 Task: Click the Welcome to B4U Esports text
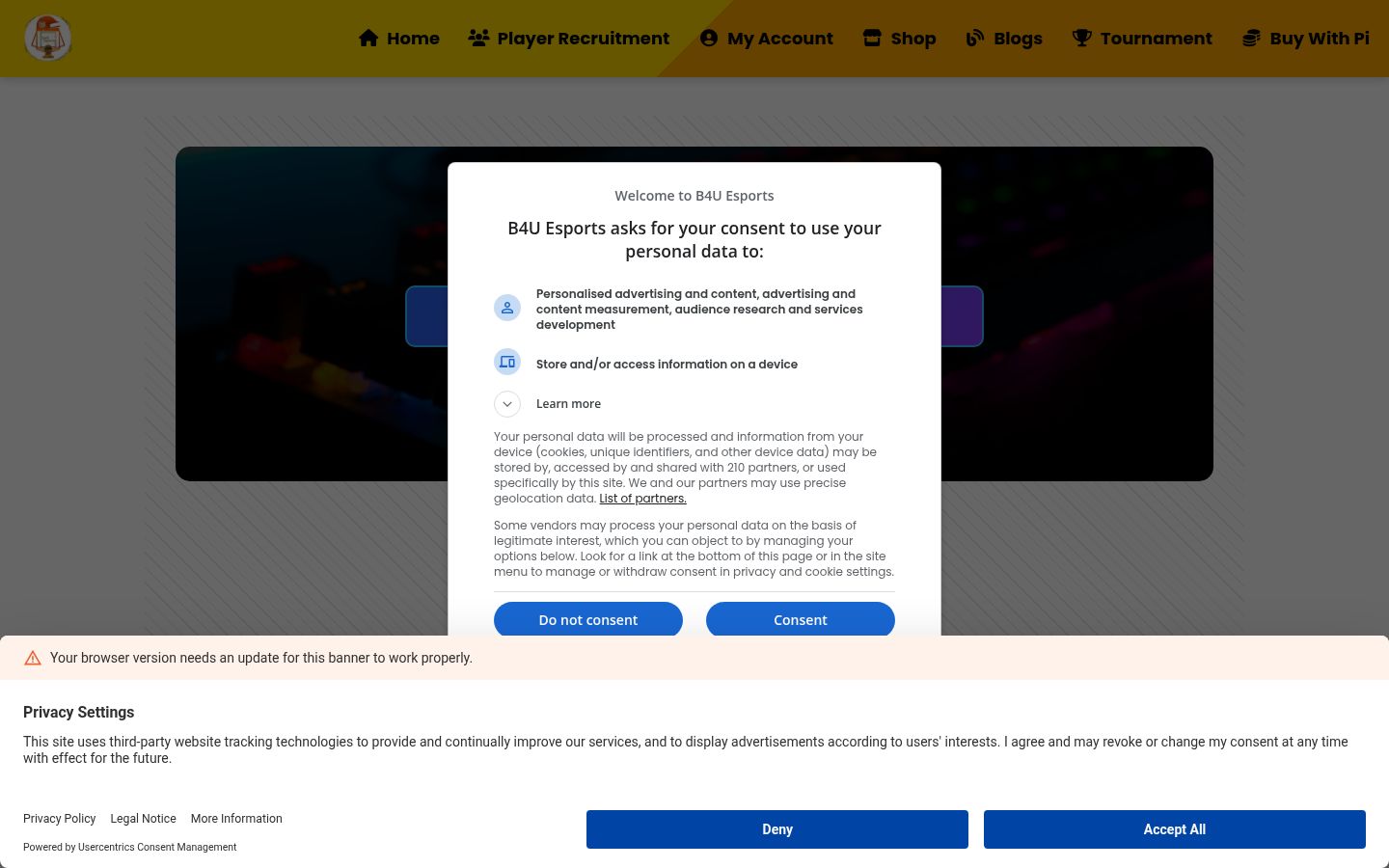[694, 196]
